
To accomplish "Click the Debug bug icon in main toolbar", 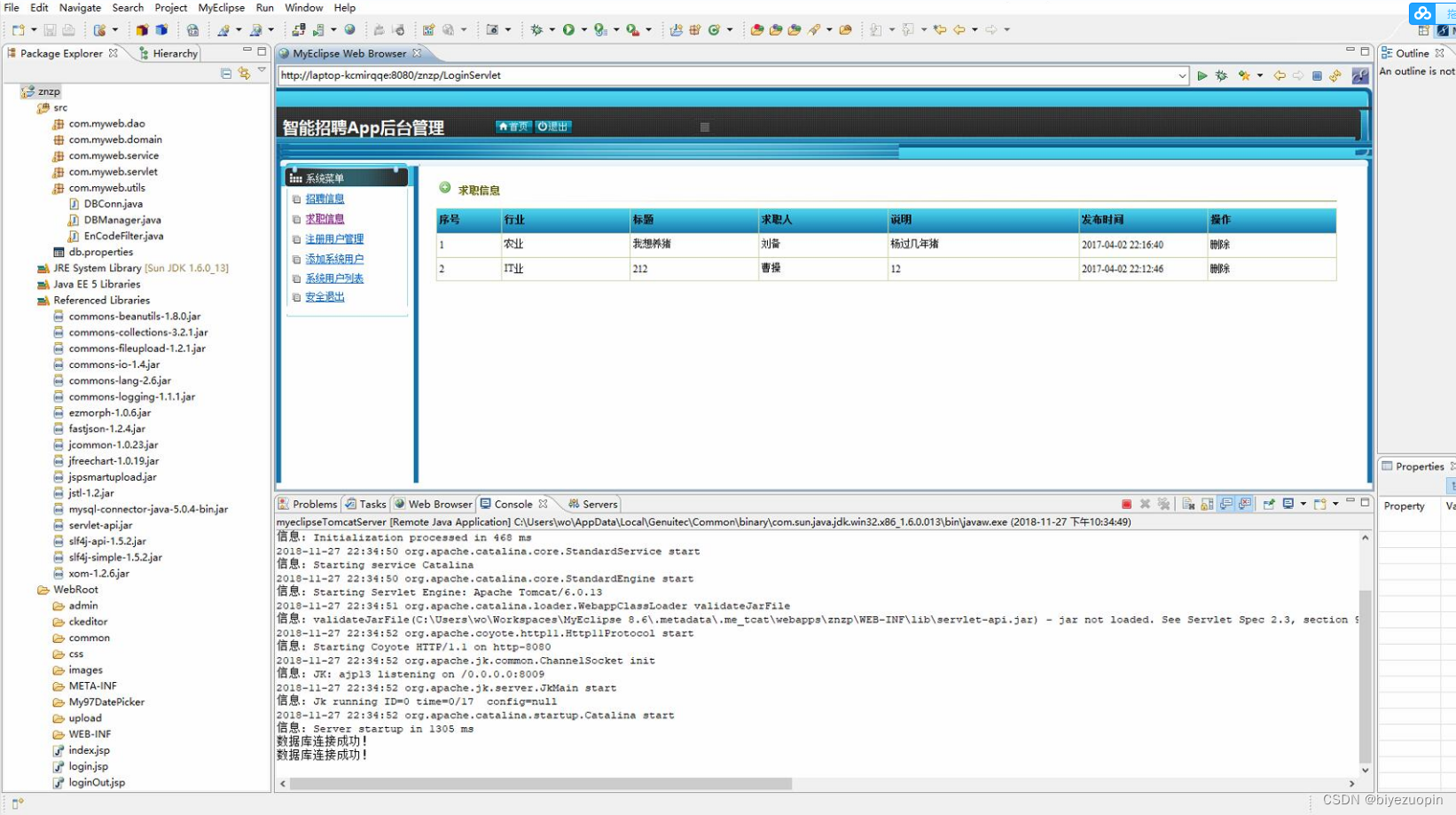I will (x=536, y=29).
